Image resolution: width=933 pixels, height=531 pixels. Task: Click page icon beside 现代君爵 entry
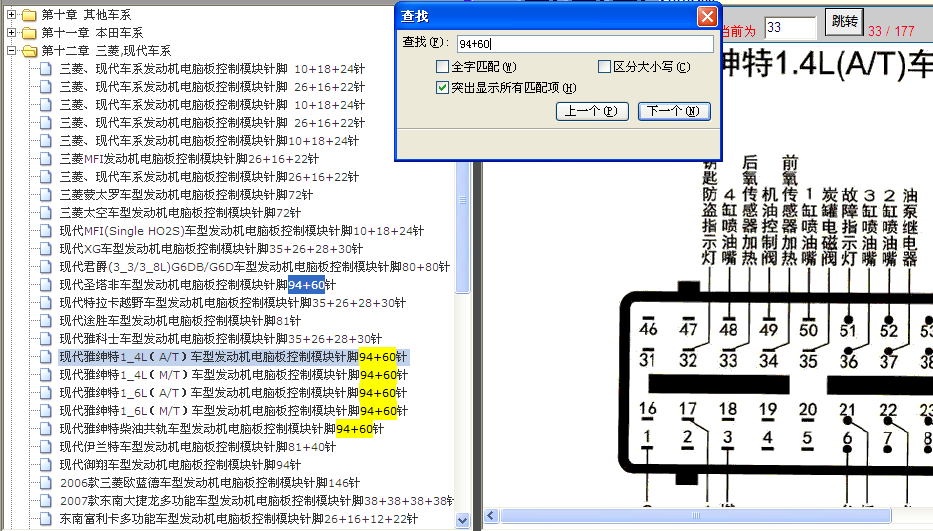click(x=45, y=267)
